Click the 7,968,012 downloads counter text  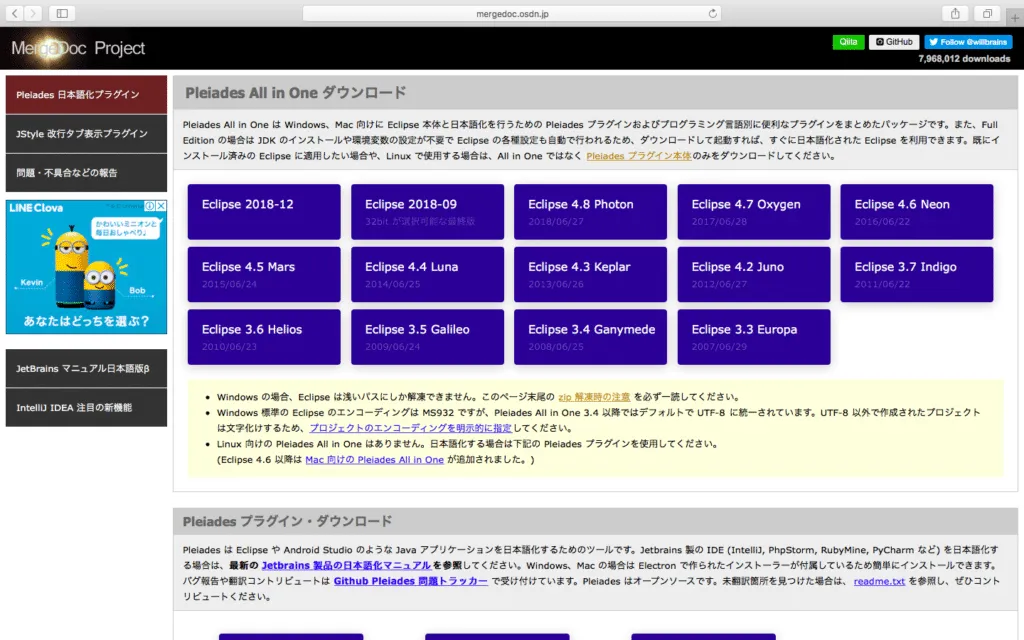point(964,59)
